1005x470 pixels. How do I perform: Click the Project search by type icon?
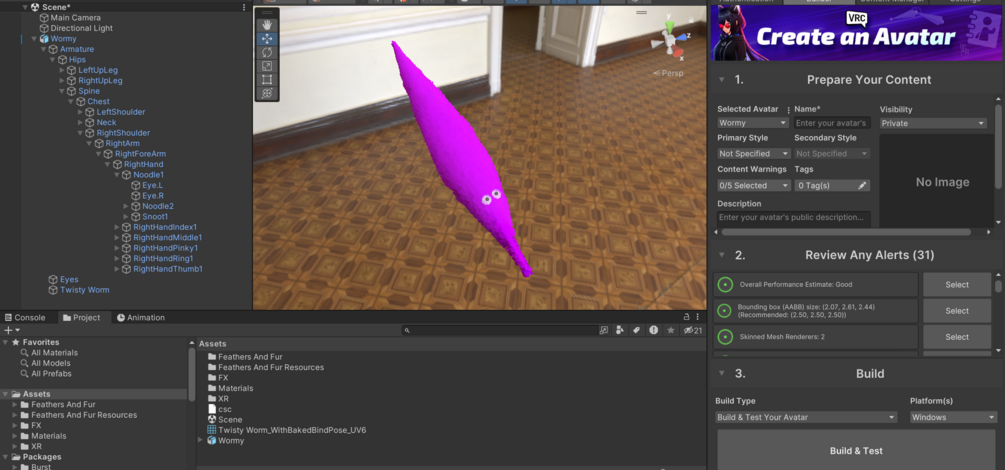(x=620, y=330)
